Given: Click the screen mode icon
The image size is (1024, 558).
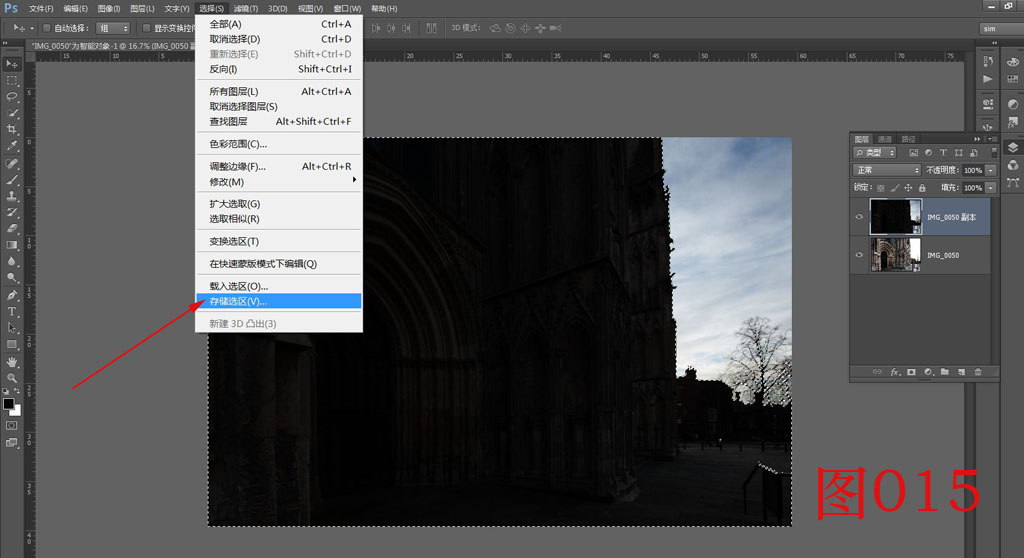Looking at the screenshot, I should [x=12, y=442].
